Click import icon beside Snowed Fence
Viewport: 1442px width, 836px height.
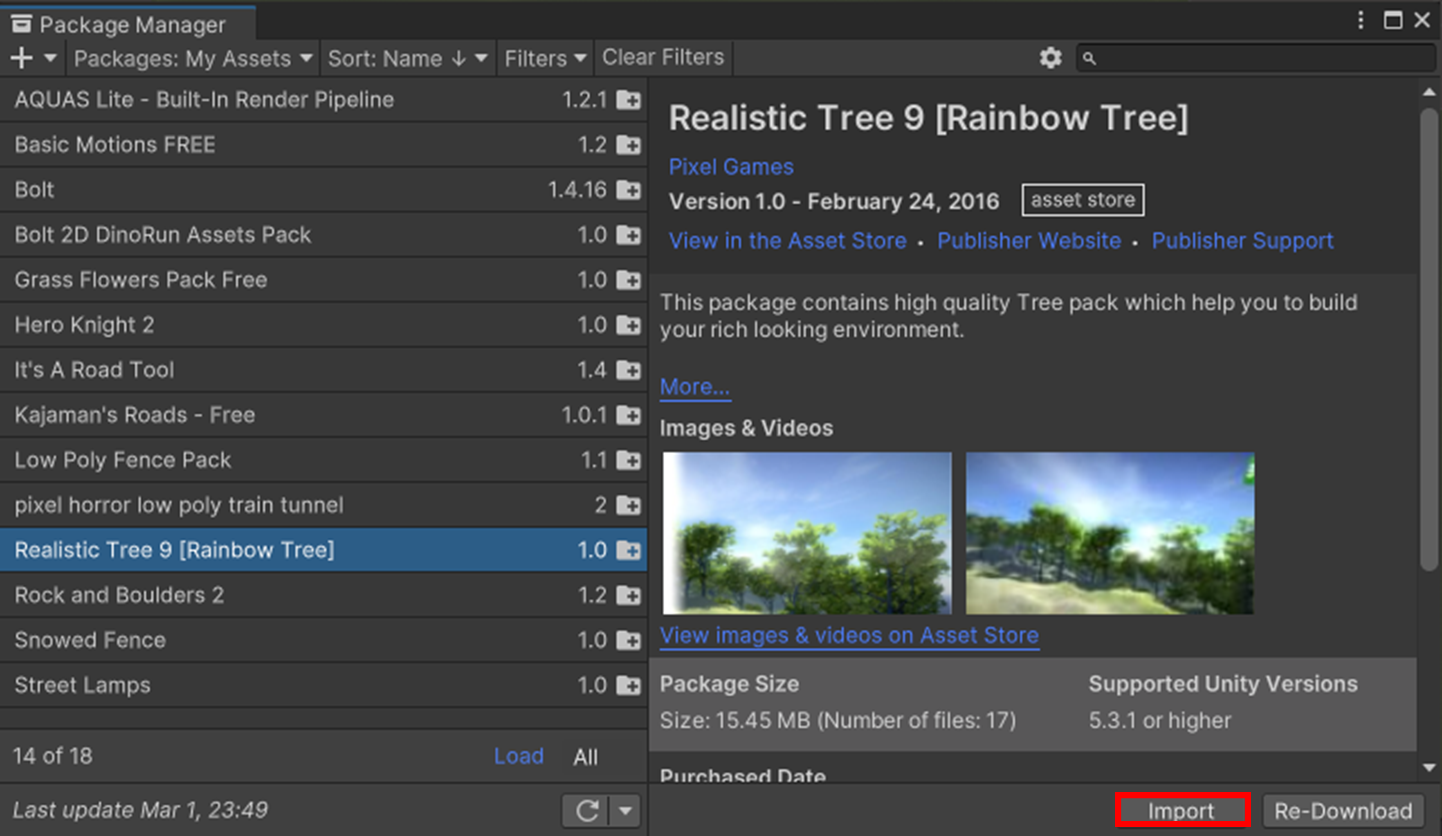[628, 640]
